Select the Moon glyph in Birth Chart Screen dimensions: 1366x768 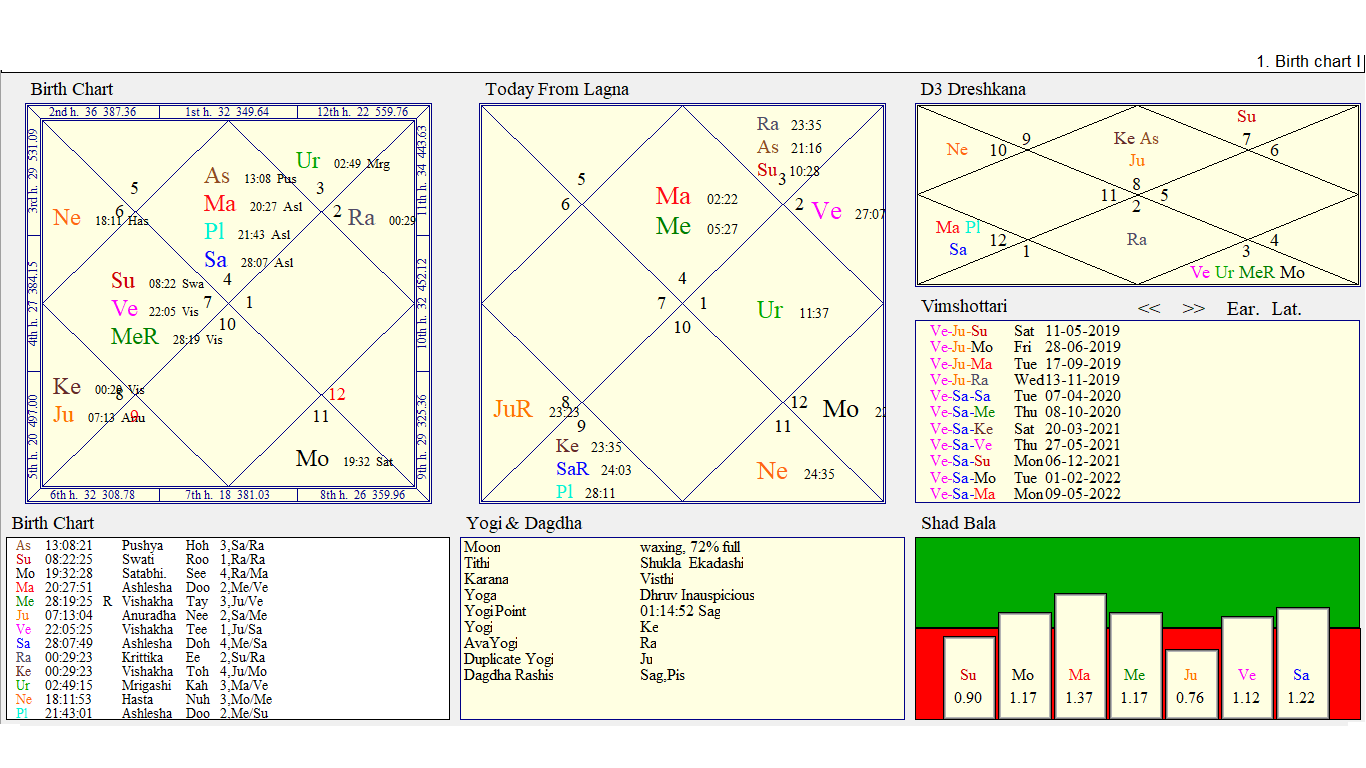pos(312,459)
